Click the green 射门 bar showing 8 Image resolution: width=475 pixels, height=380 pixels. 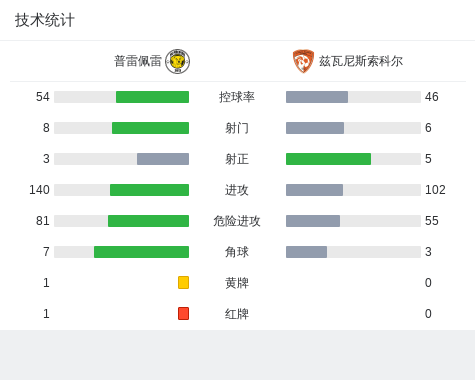(x=150, y=128)
